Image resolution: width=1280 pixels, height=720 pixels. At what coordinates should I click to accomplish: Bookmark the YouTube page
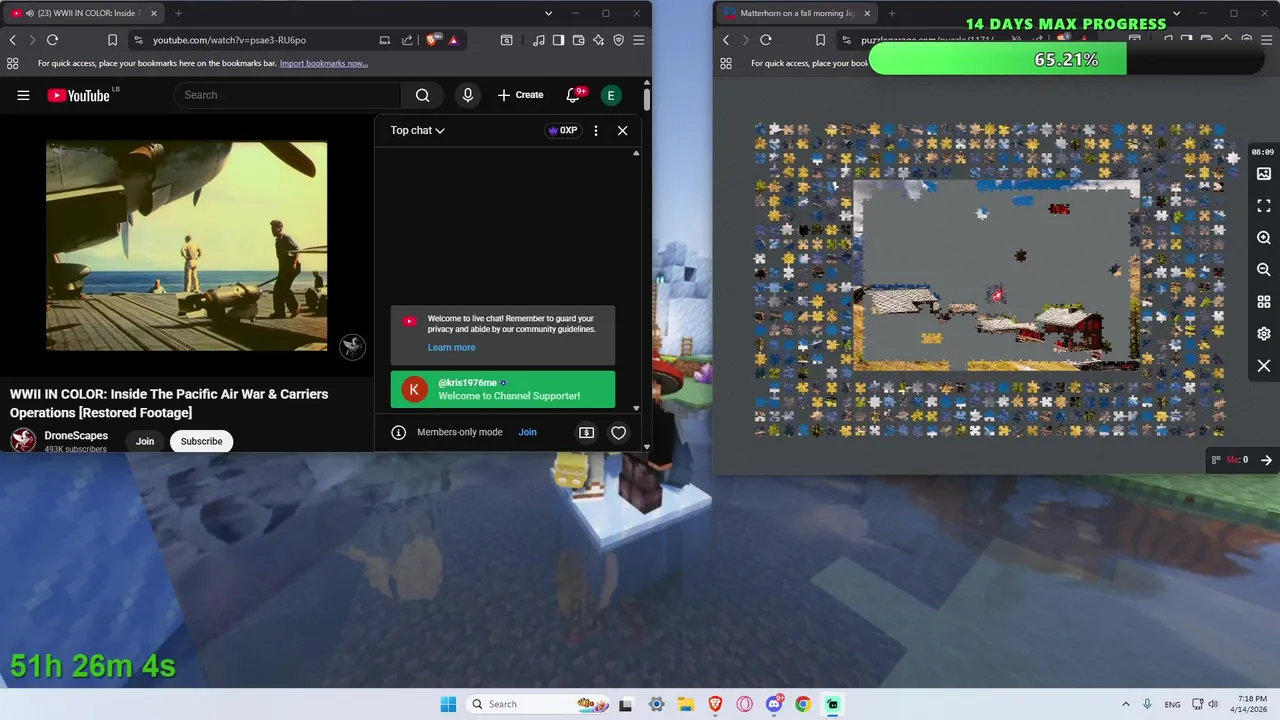(112, 40)
